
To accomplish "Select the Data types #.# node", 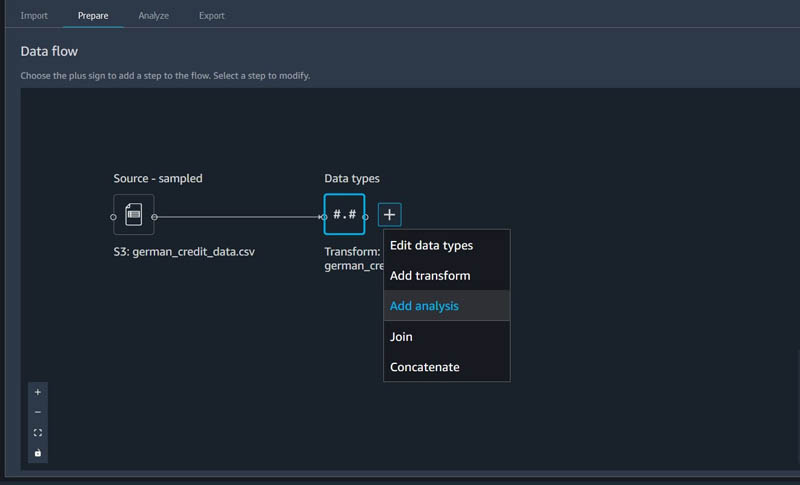I will [344, 215].
